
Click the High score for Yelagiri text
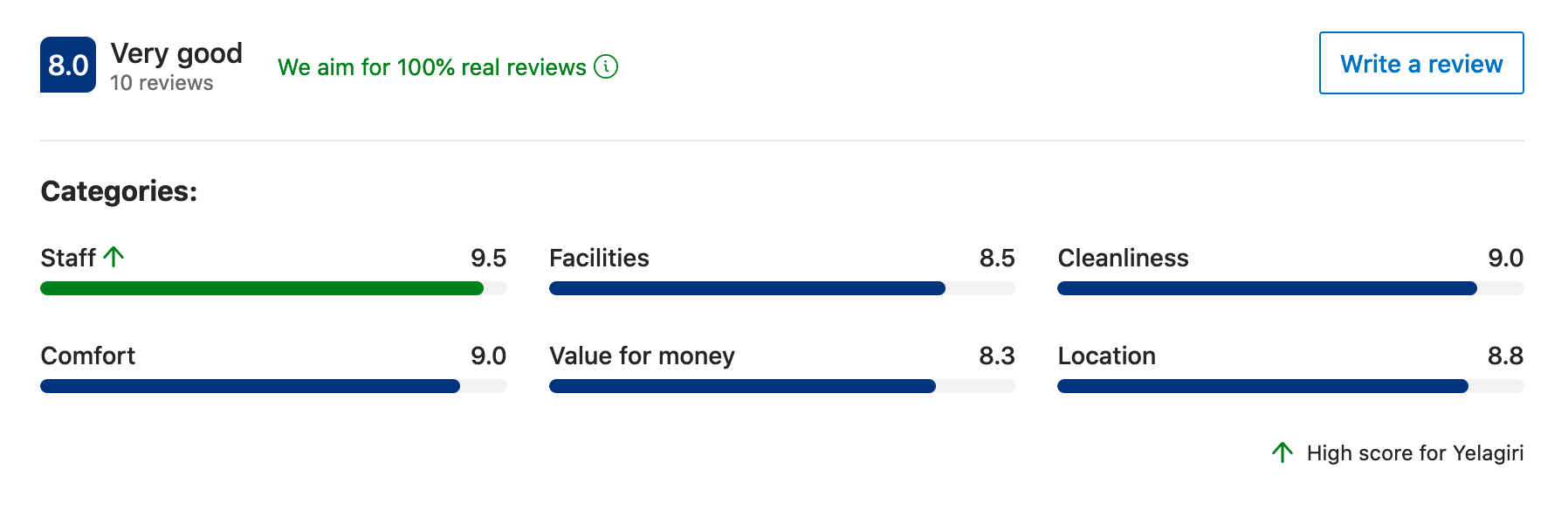click(1414, 453)
